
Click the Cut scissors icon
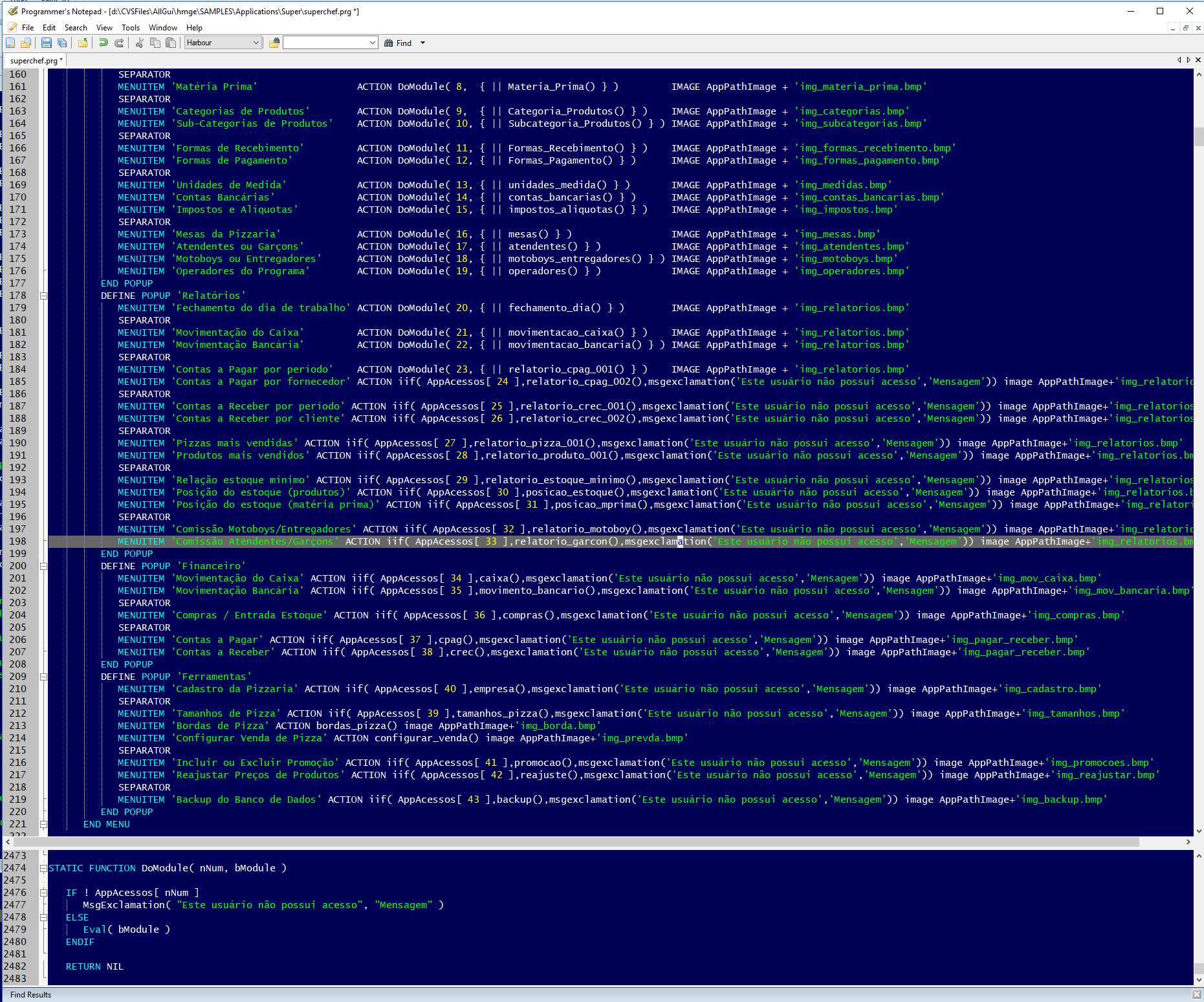(139, 43)
